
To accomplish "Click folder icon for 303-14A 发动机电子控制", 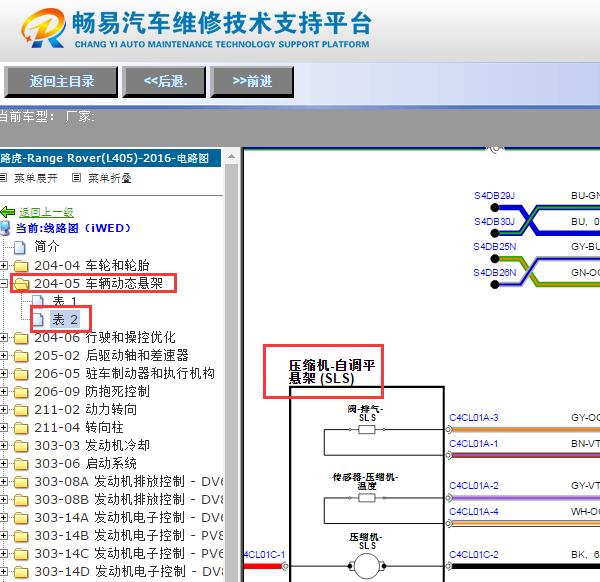I will (x=21, y=518).
